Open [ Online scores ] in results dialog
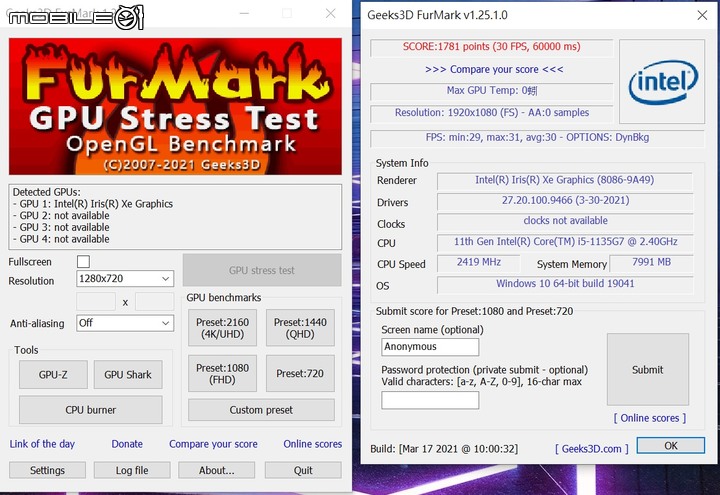Image resolution: width=720 pixels, height=495 pixels. [x=650, y=418]
